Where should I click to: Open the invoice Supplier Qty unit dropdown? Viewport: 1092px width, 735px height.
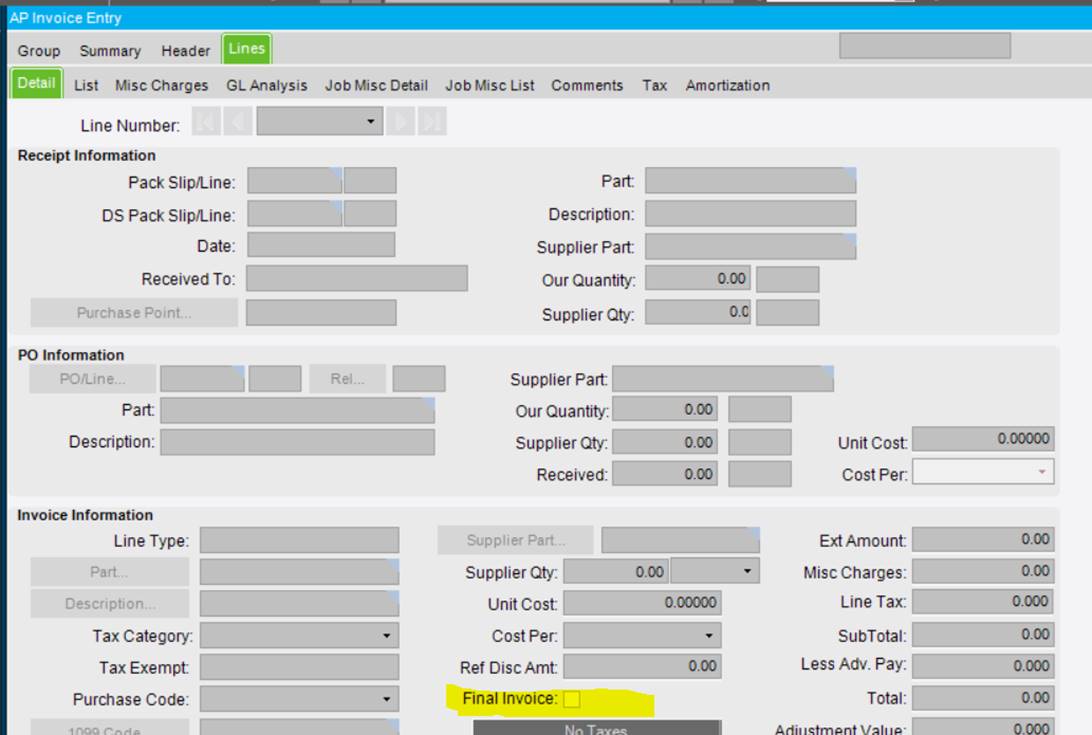[x=747, y=571]
